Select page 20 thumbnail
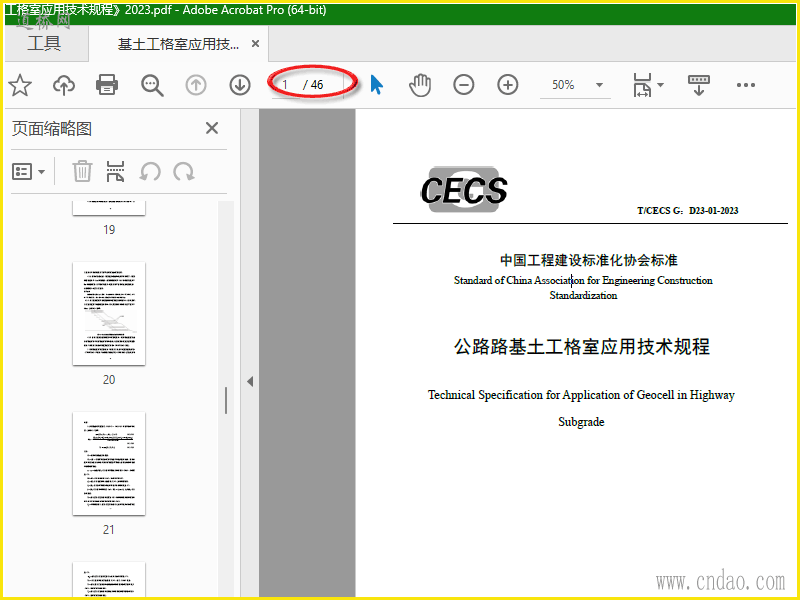800x600 pixels. click(109, 313)
